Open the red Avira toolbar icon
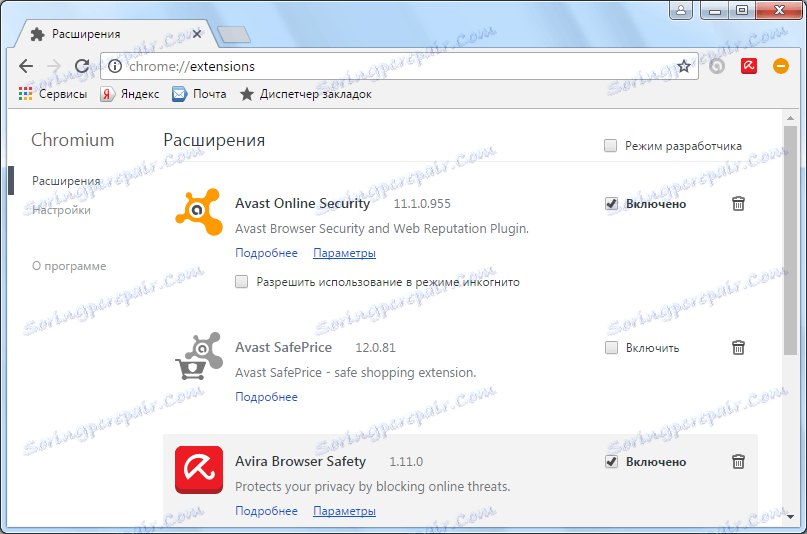 749,66
